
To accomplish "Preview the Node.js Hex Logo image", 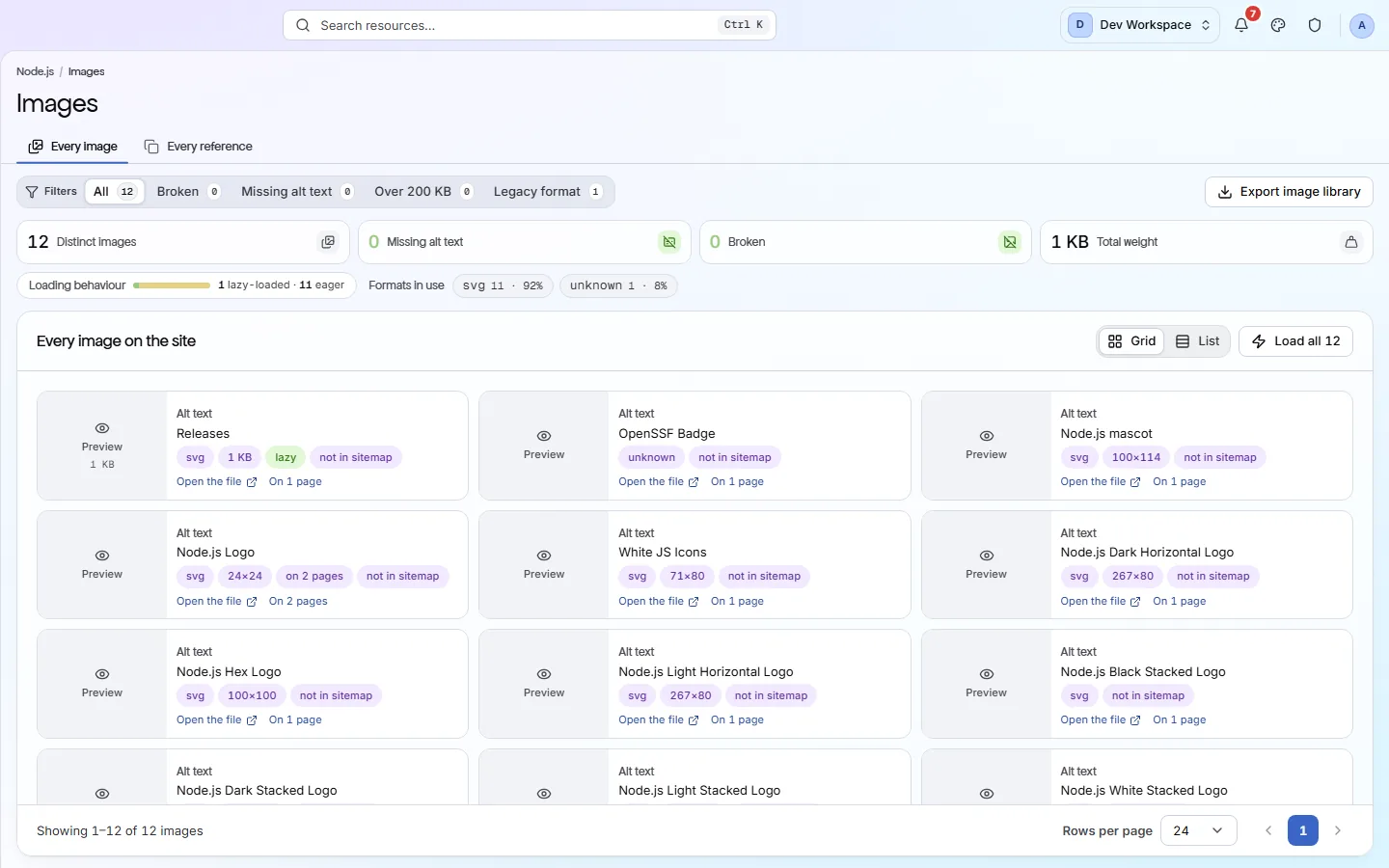I will (102, 684).
